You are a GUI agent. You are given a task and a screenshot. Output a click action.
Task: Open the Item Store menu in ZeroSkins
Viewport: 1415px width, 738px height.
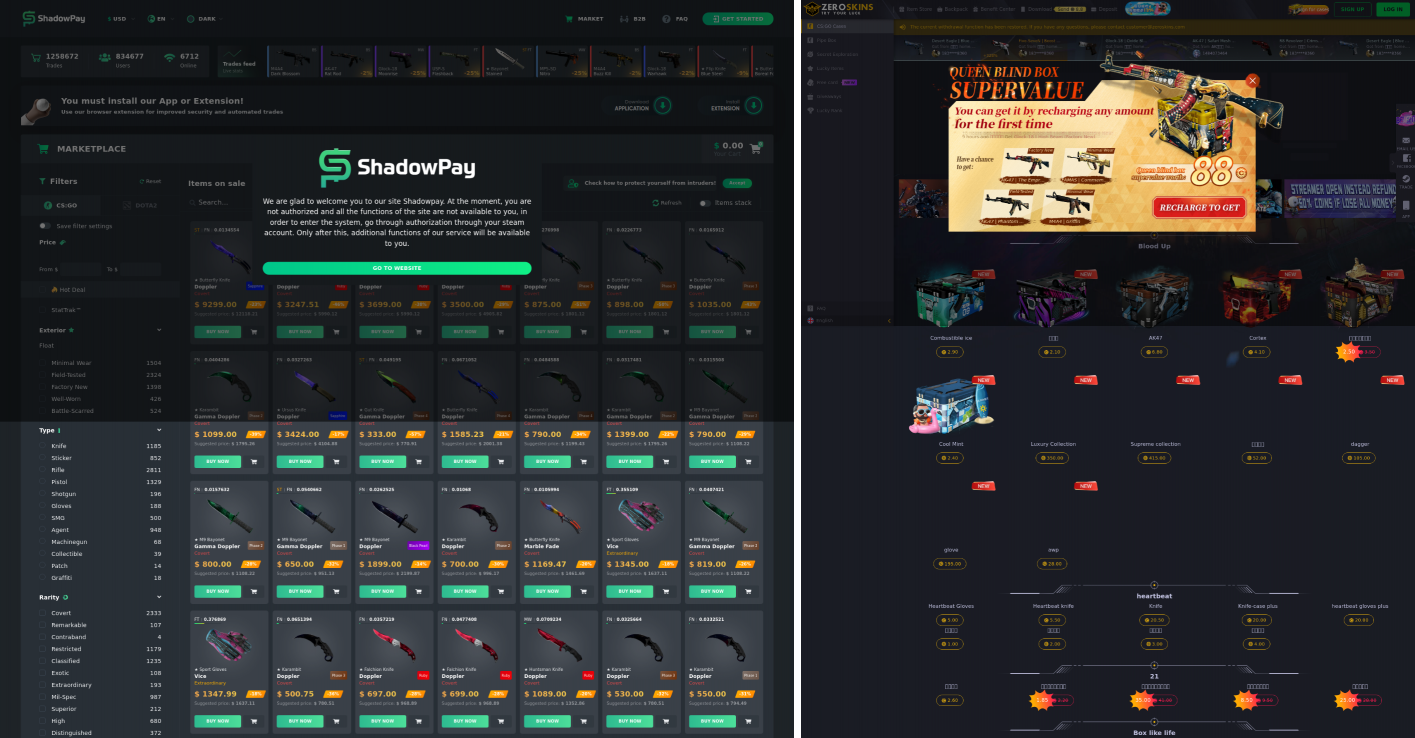point(915,9)
